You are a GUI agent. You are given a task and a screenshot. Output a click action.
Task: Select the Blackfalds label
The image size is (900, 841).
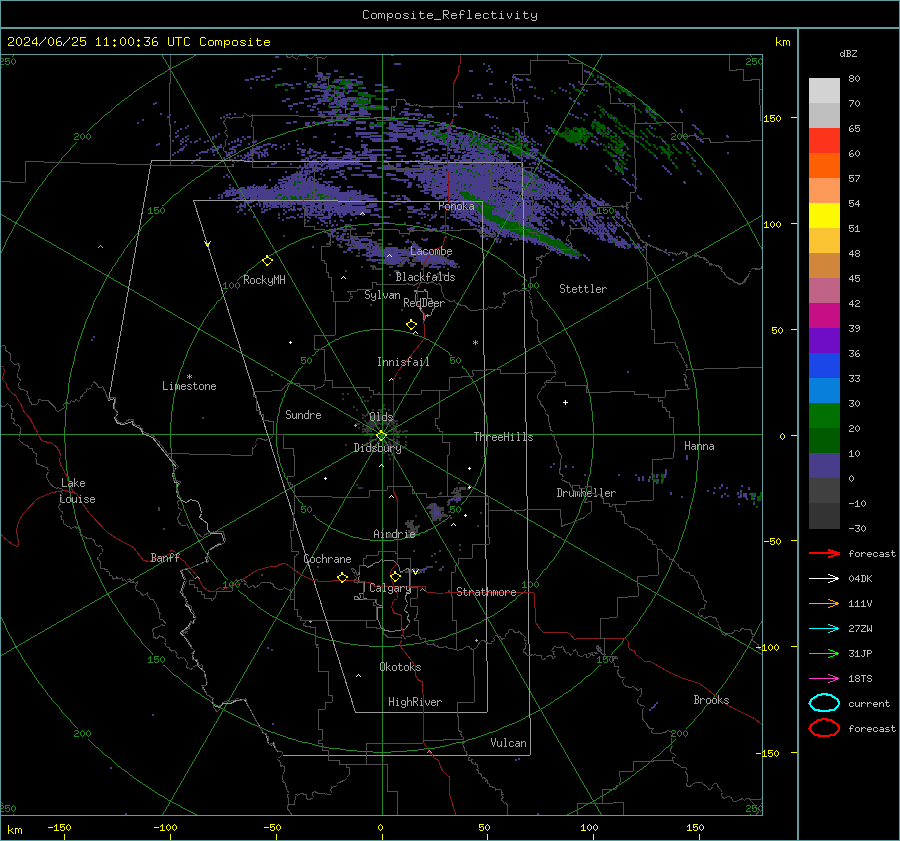[425, 277]
